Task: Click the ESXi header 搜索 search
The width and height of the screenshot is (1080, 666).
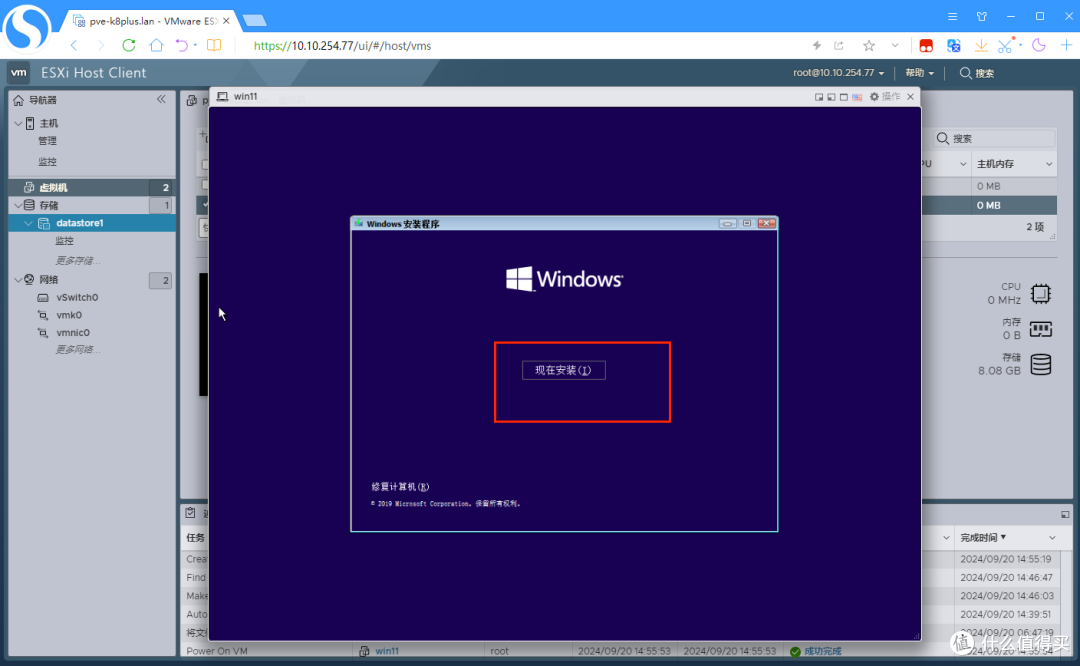Action: click(x=977, y=73)
